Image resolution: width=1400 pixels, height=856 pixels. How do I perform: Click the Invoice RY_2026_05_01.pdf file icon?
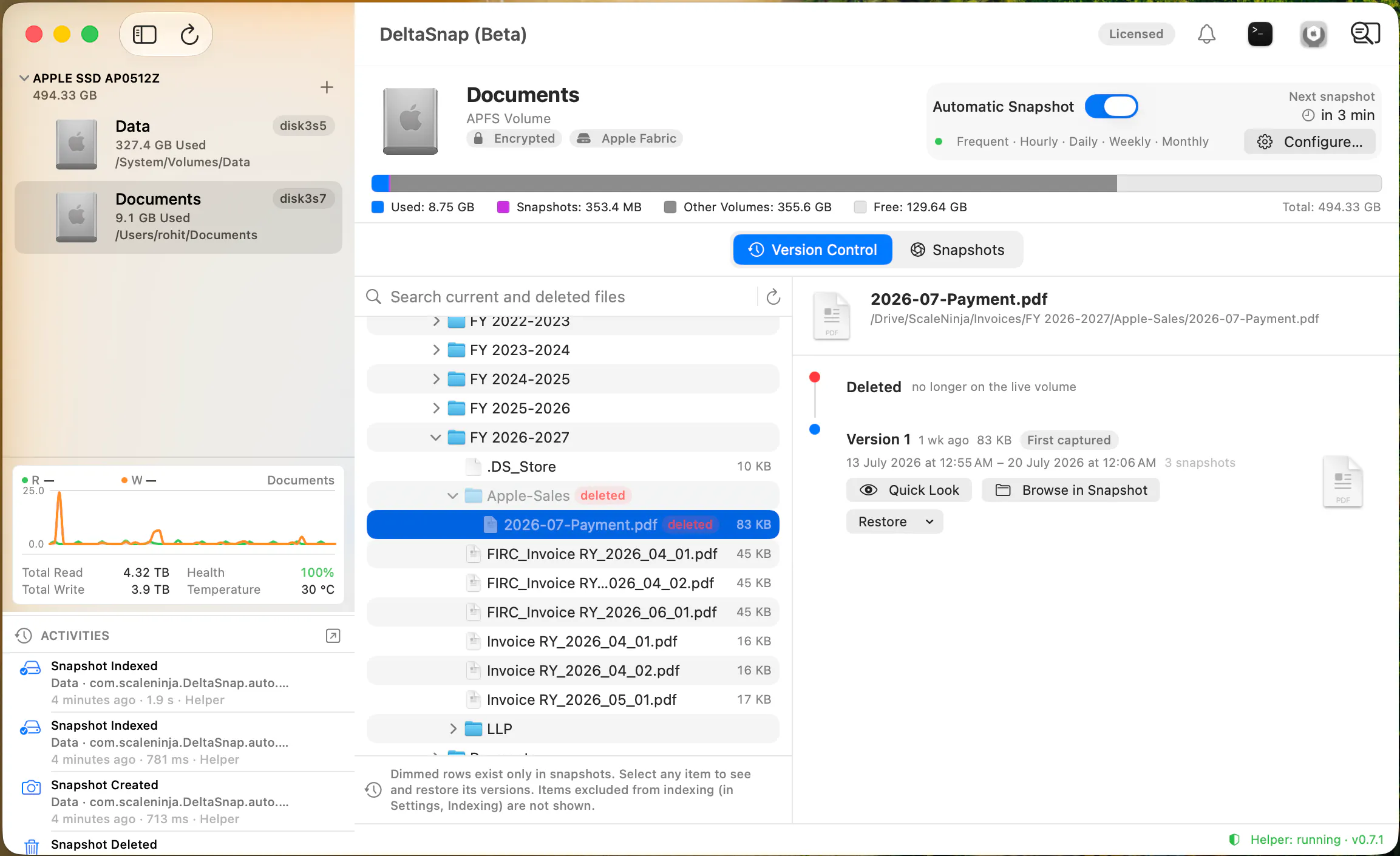coord(474,699)
